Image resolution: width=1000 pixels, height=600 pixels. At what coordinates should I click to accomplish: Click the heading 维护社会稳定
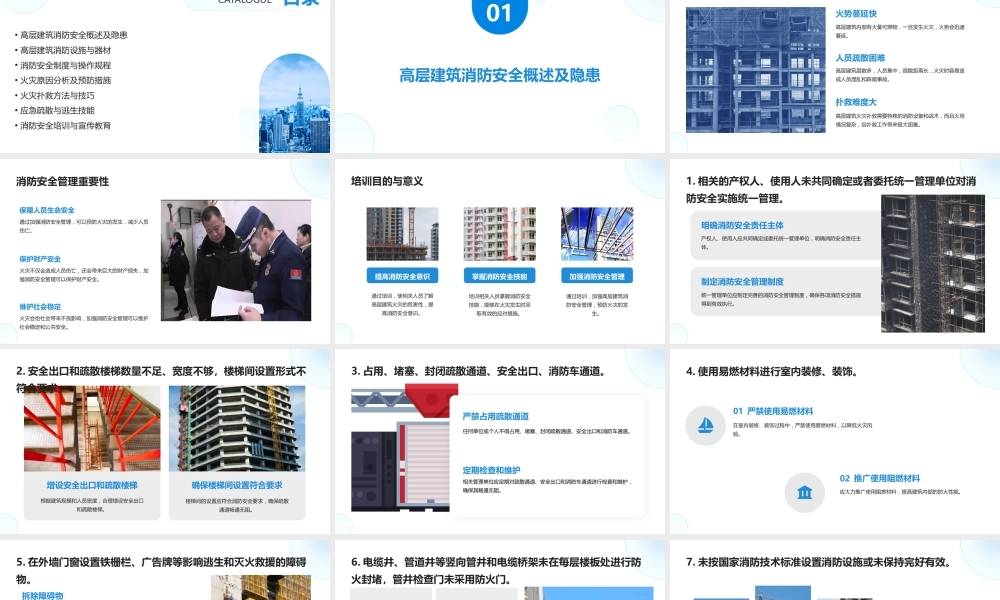(40, 307)
